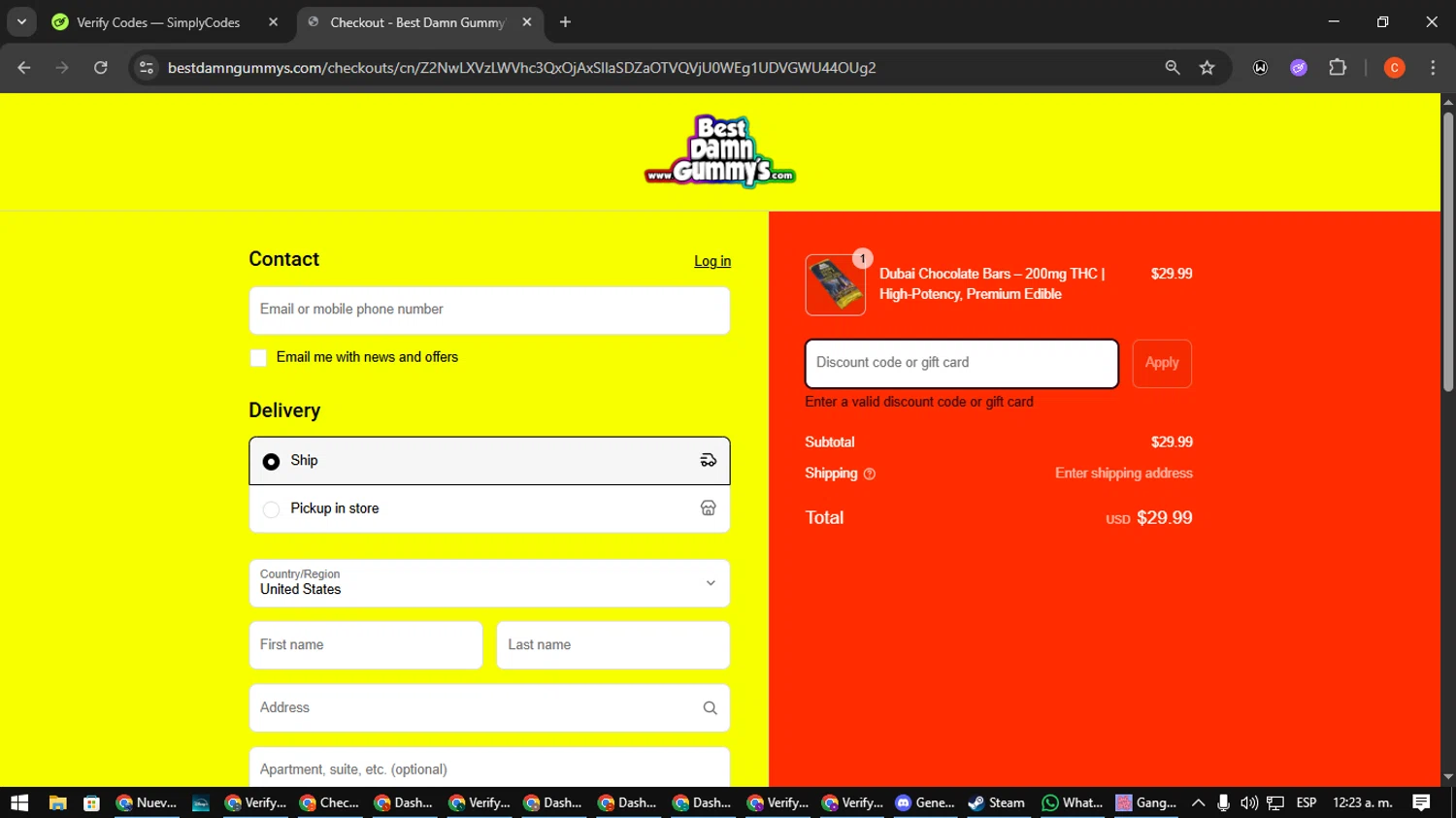Switch to Checkout - Best Damn Gummy tab
Viewport: 1456px width, 818px height.
click(x=417, y=22)
